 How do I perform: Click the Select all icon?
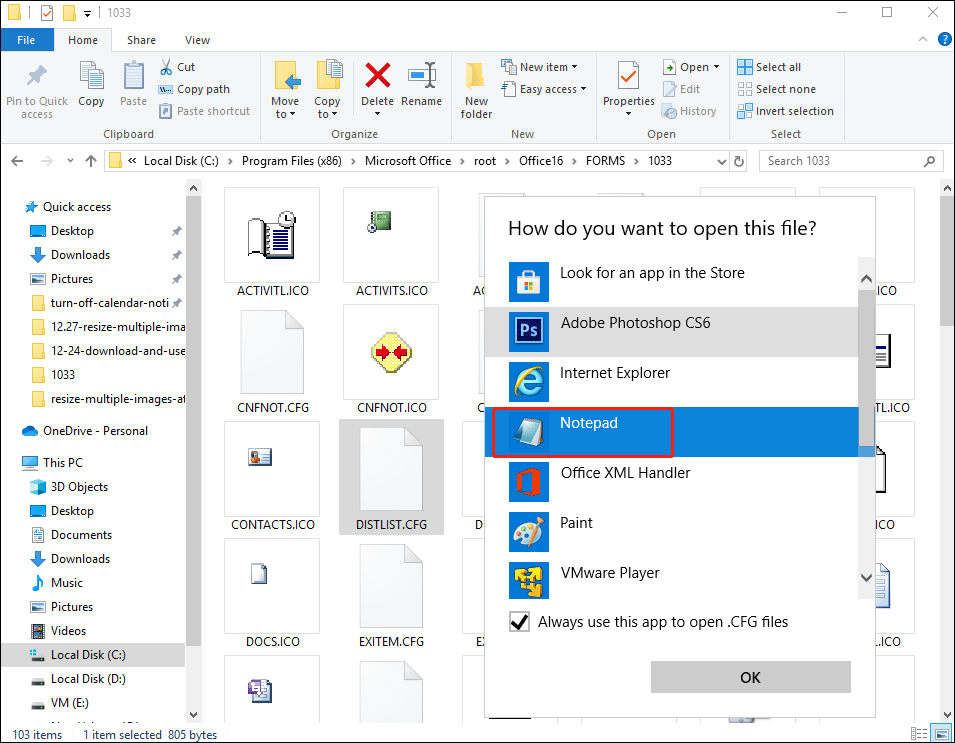click(744, 67)
